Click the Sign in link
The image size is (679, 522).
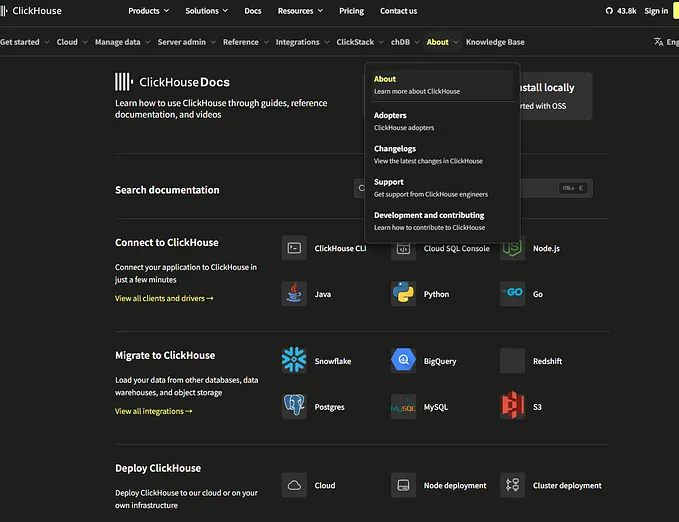(656, 11)
